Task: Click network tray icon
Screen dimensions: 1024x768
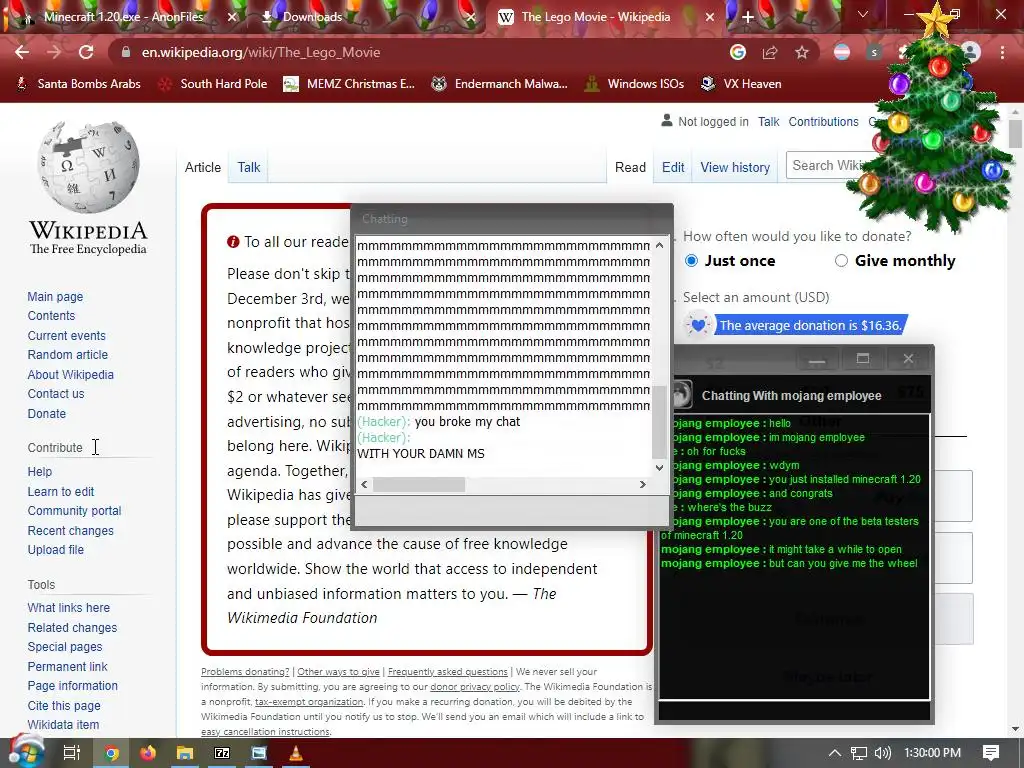Action: 859,753
